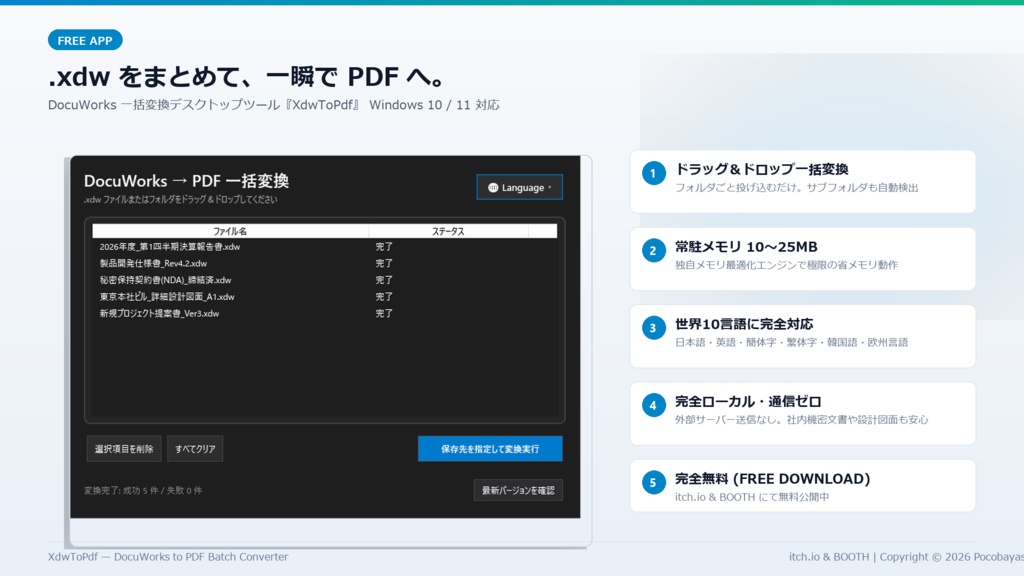This screenshot has height=576, width=1024.
Task: Click the number 5 circle icon
Action: pyautogui.click(x=653, y=483)
